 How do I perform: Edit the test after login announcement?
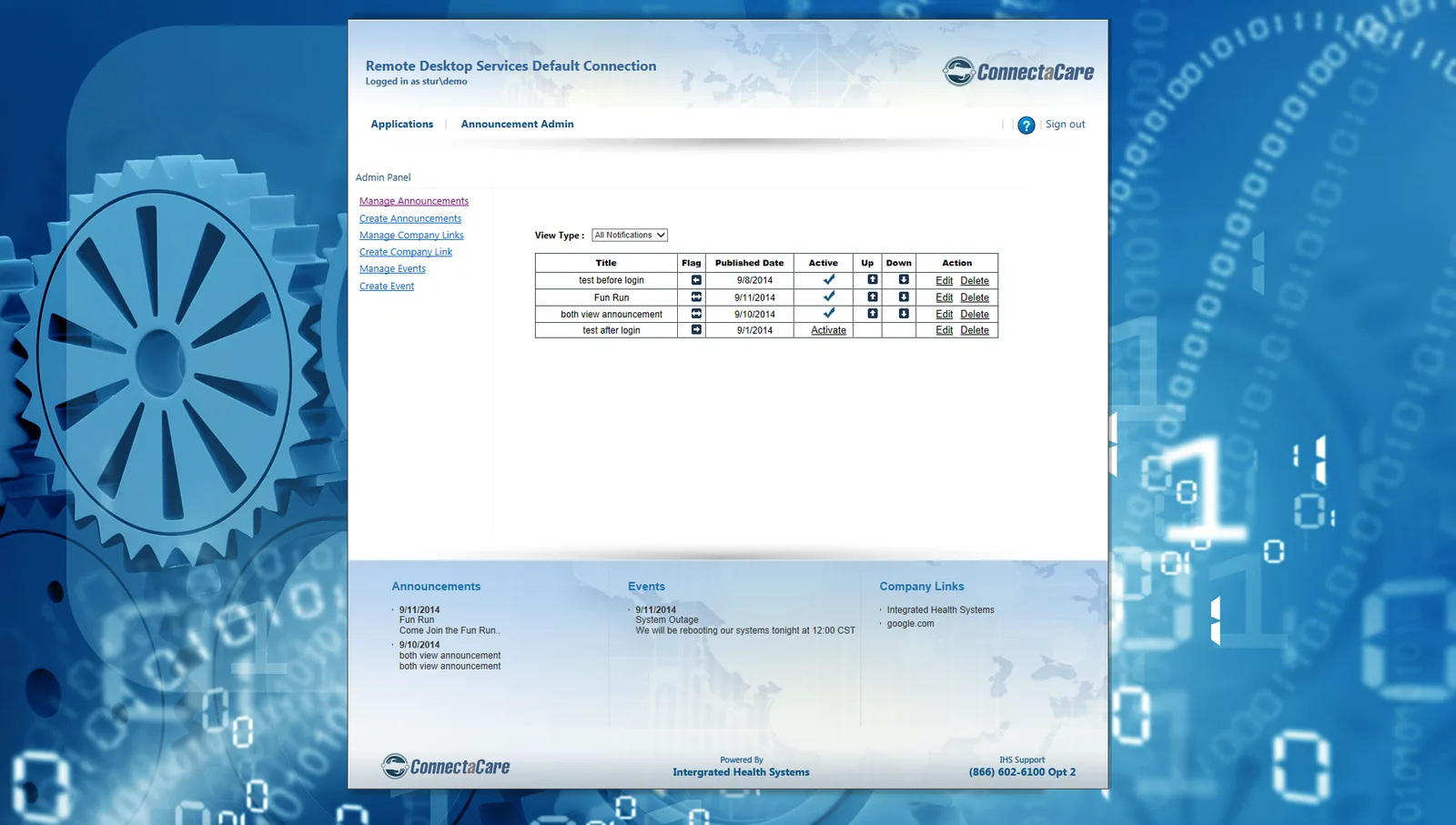(x=945, y=330)
